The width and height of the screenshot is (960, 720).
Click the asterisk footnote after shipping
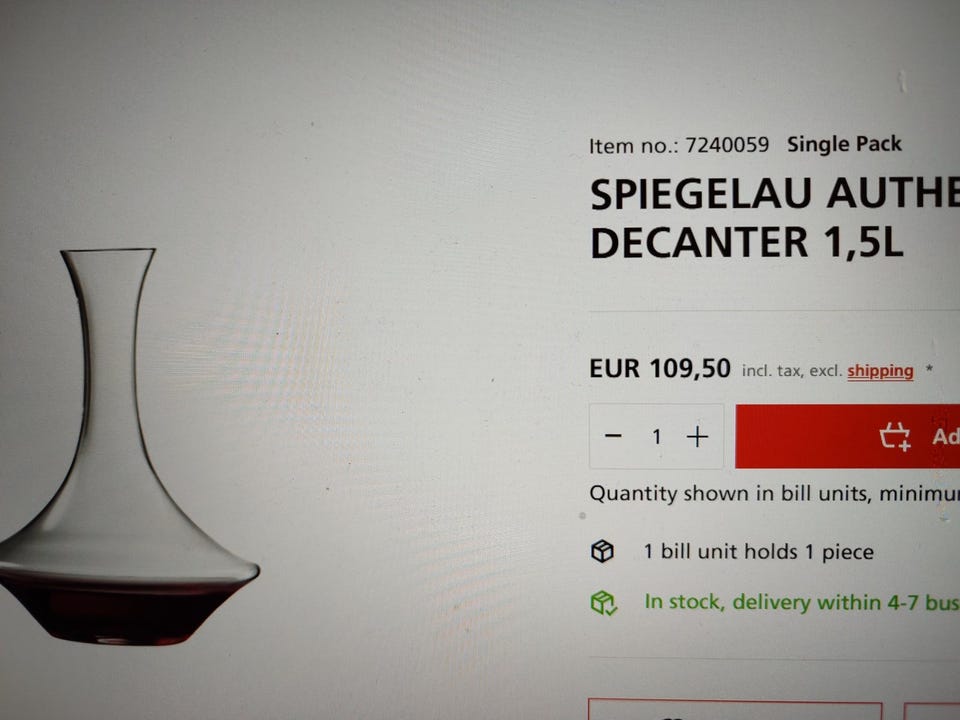coord(929,368)
